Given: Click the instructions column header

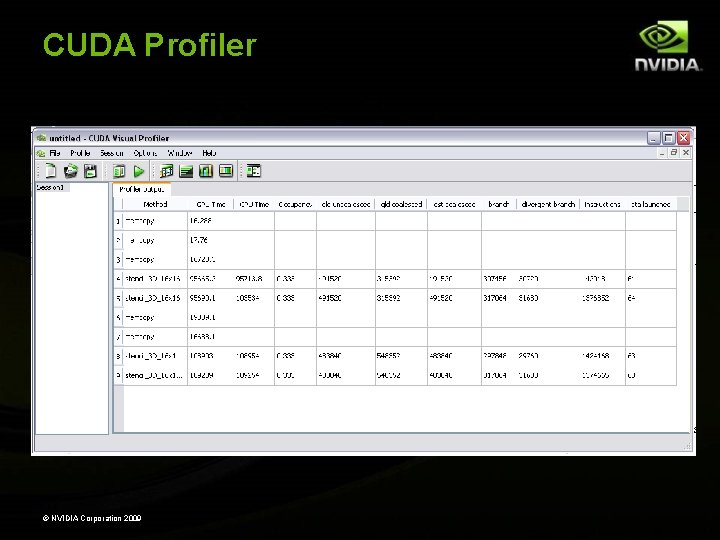Looking at the screenshot, I should click(x=602, y=204).
